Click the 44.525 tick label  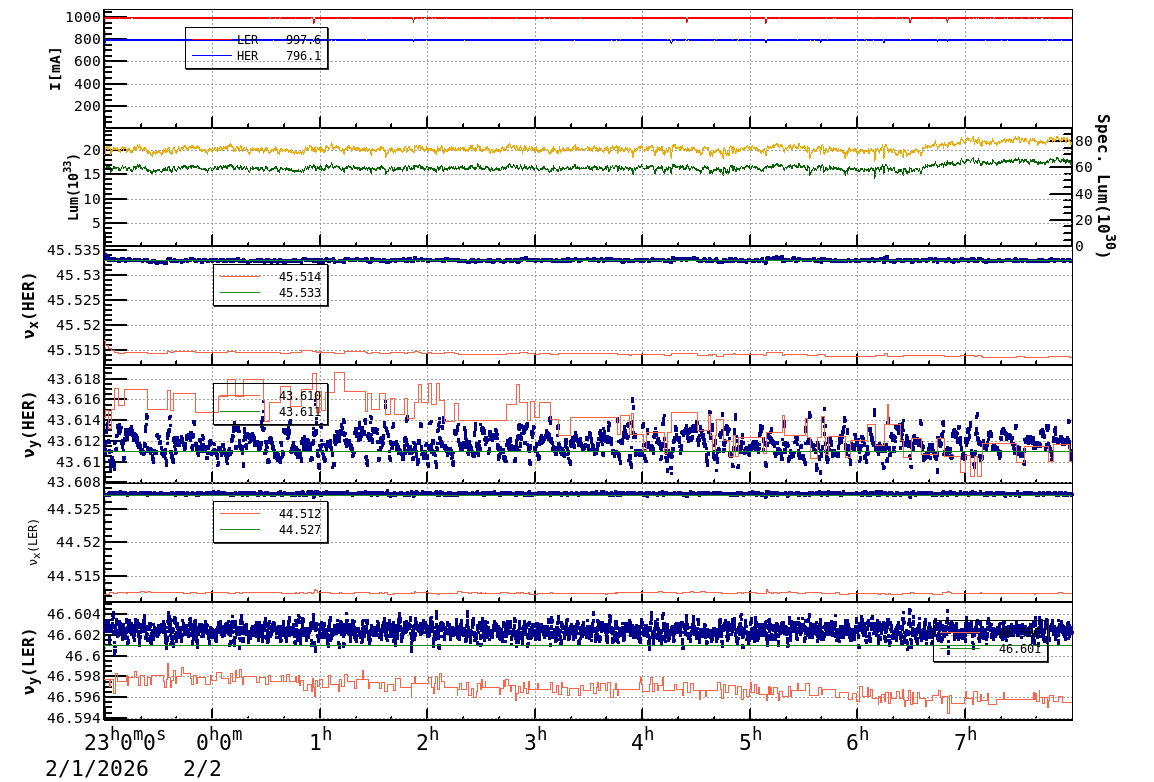pyautogui.click(x=74, y=508)
